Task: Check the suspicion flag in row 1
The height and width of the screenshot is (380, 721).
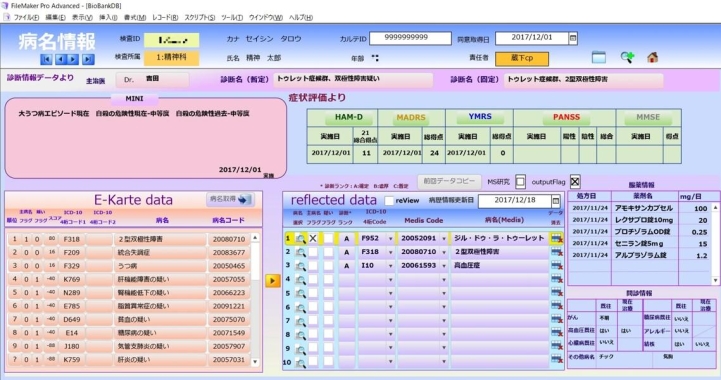Action: (x=328, y=238)
